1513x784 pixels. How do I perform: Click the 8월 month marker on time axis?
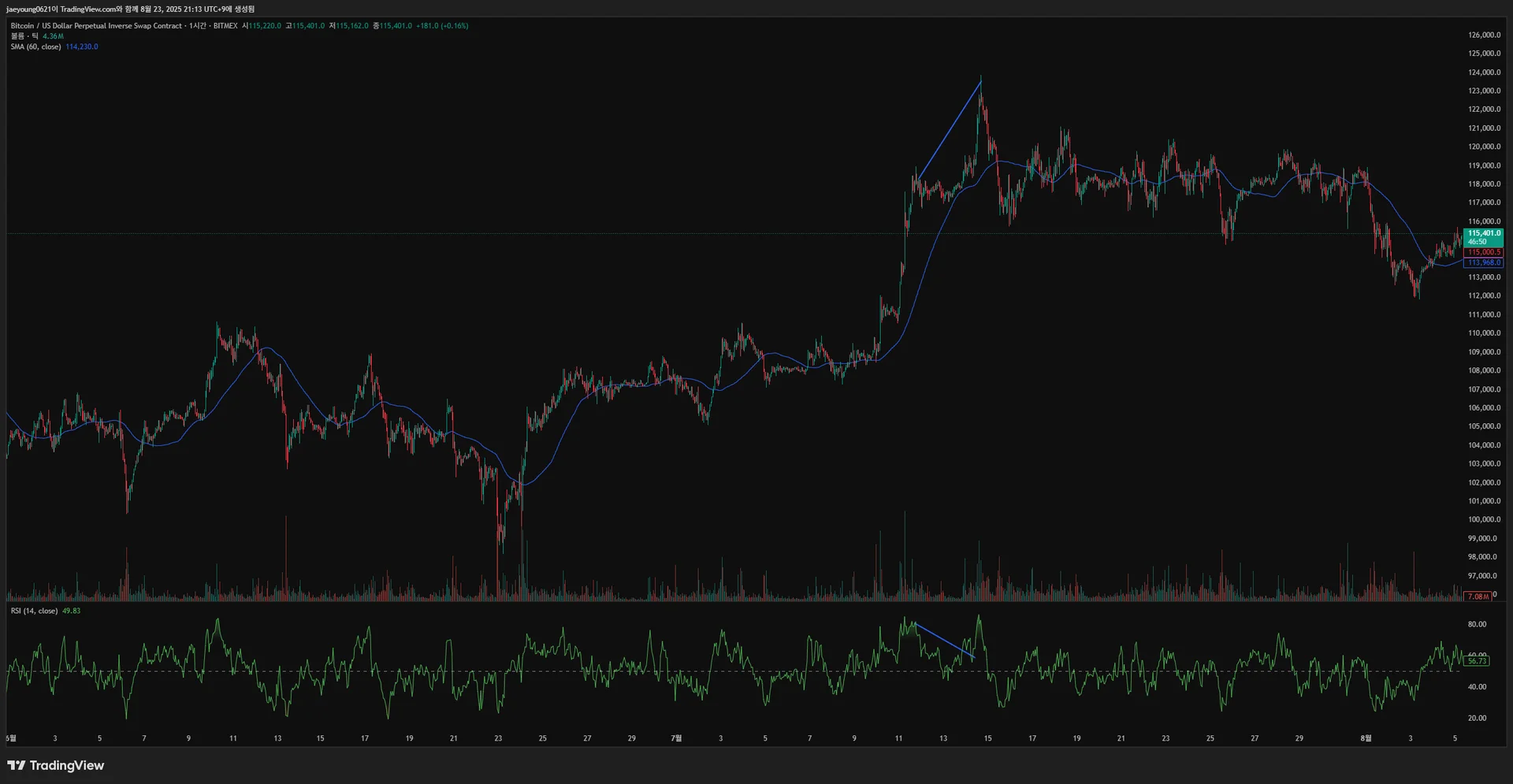[x=1366, y=738]
